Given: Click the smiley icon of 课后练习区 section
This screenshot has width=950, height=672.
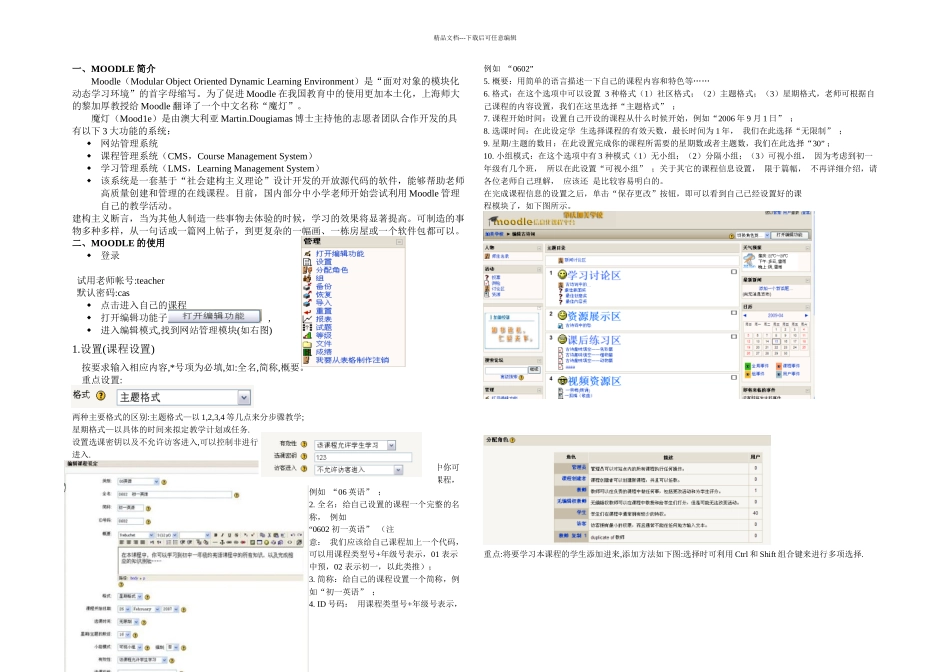Looking at the screenshot, I should coord(562,339).
